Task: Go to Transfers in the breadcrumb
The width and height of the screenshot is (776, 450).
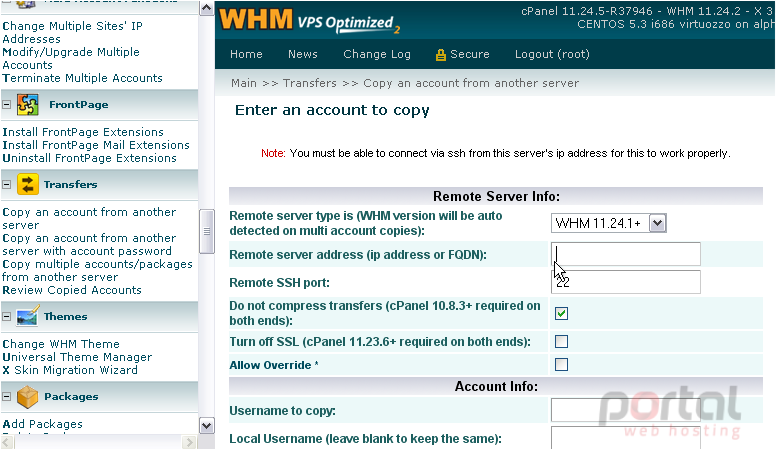Action: 310,83
